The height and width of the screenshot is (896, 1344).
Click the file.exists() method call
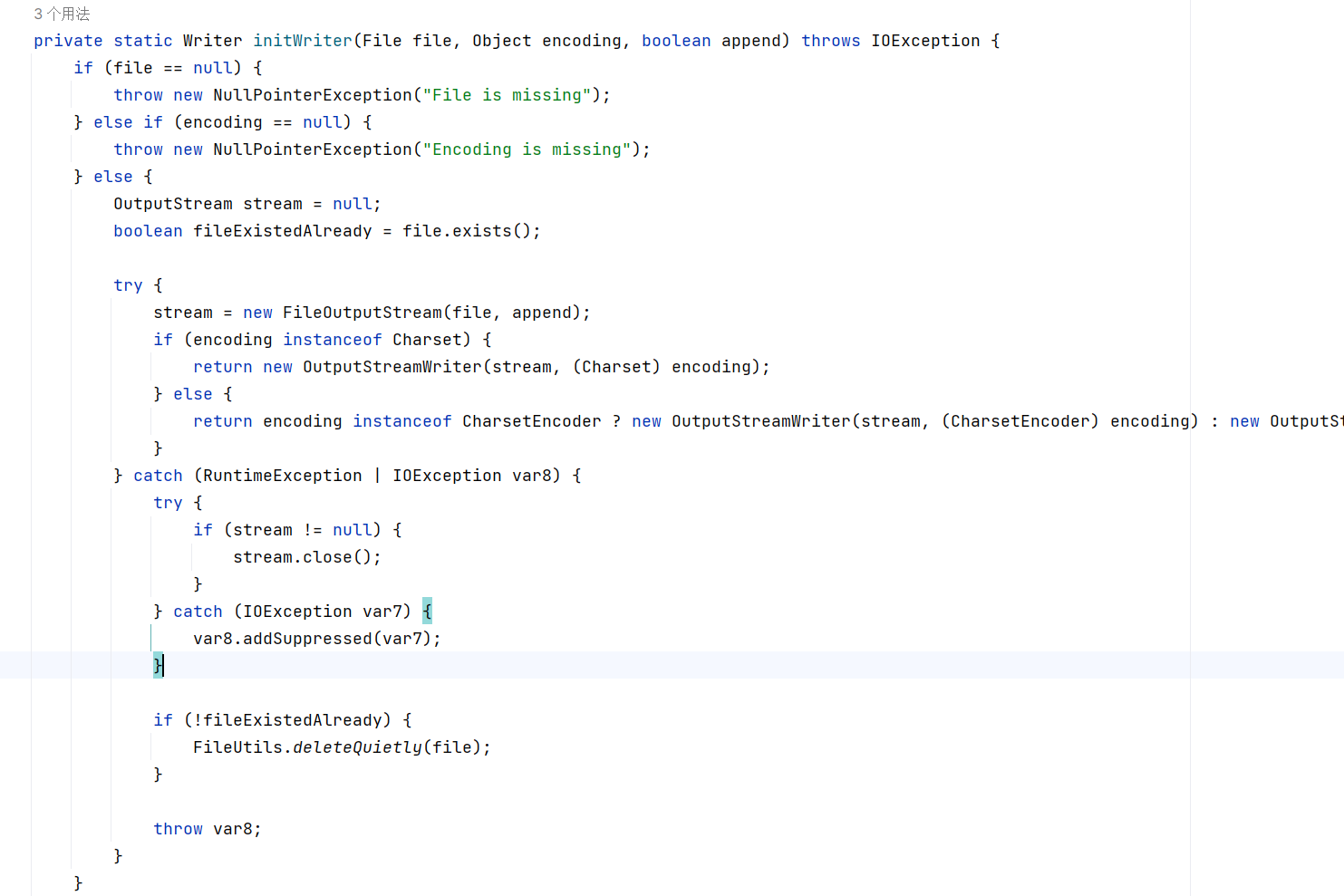tap(470, 231)
